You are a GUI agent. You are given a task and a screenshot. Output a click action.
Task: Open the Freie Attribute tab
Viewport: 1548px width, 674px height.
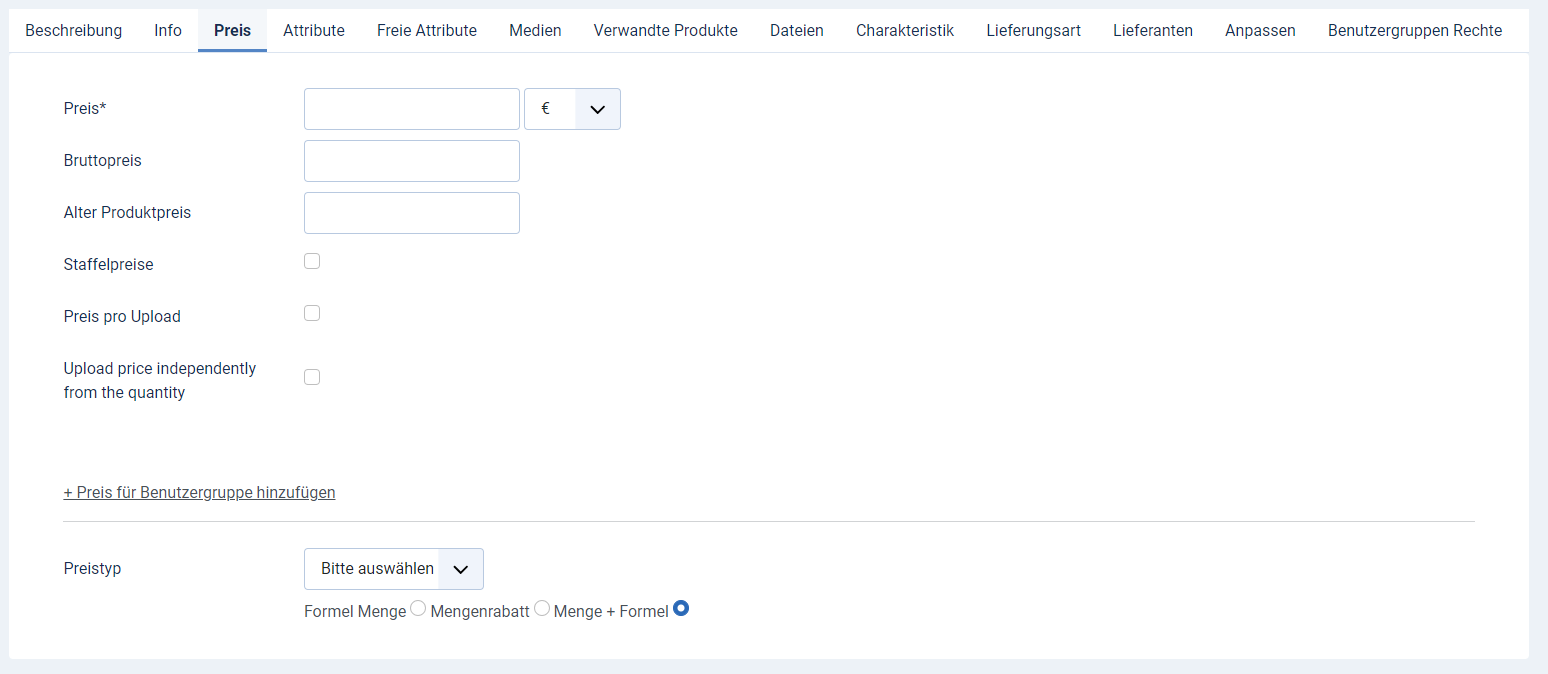427,30
